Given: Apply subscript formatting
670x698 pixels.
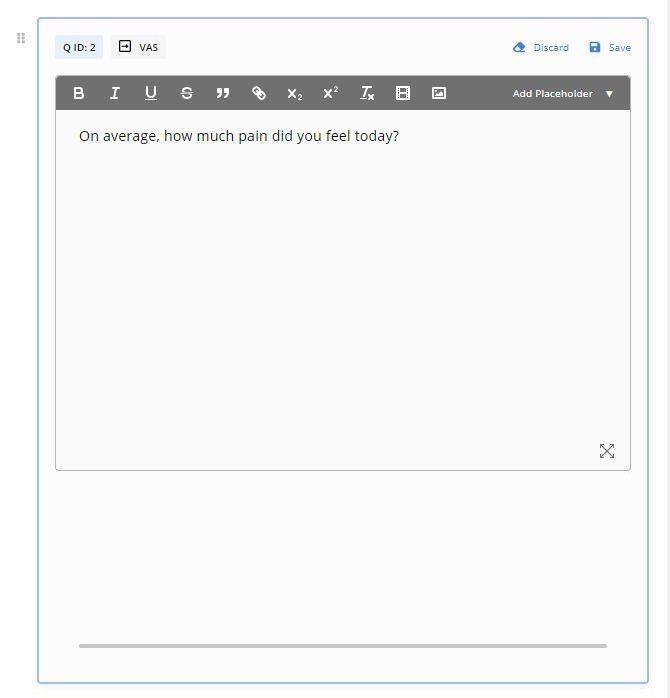Looking at the screenshot, I should click(x=295, y=93).
